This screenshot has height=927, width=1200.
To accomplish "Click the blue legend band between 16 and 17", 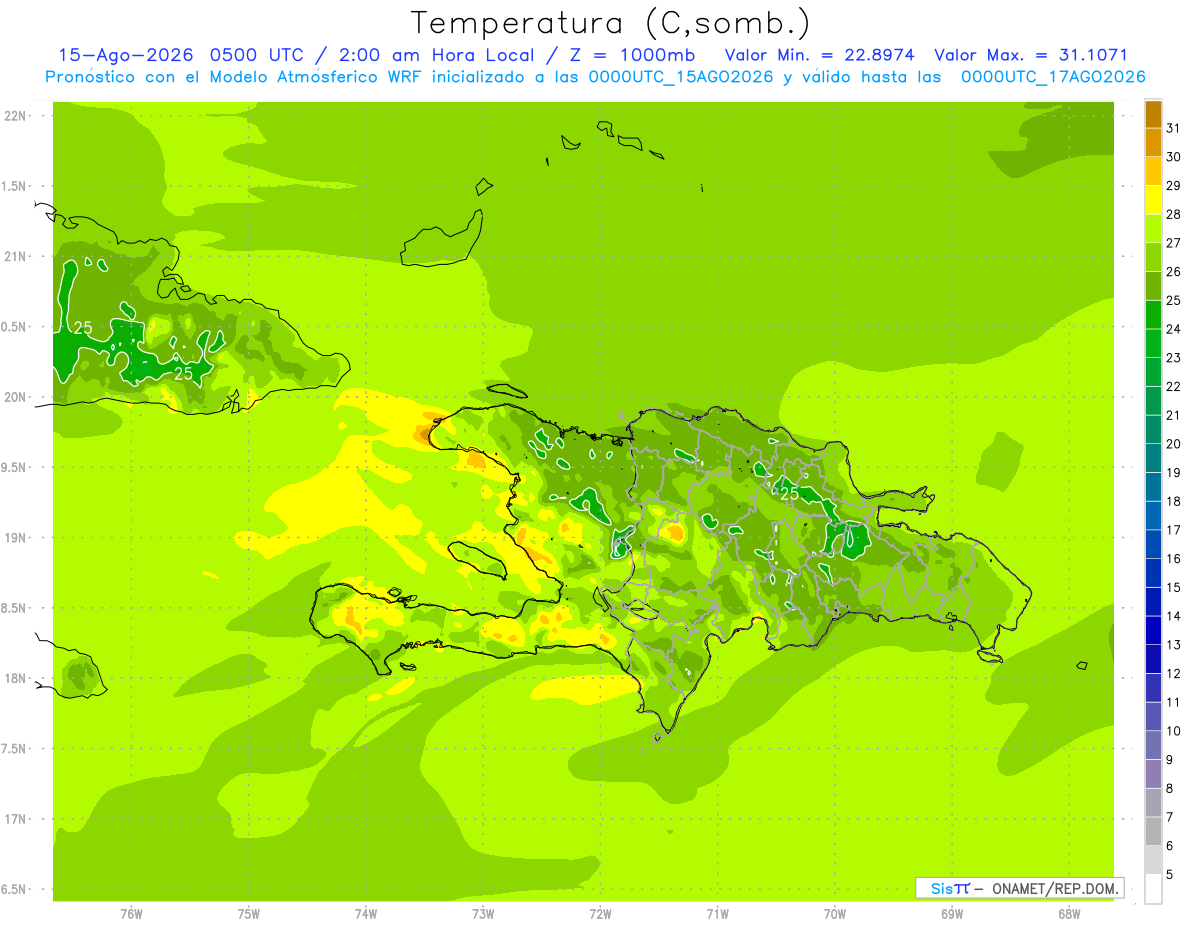I will pyautogui.click(x=1153, y=544).
